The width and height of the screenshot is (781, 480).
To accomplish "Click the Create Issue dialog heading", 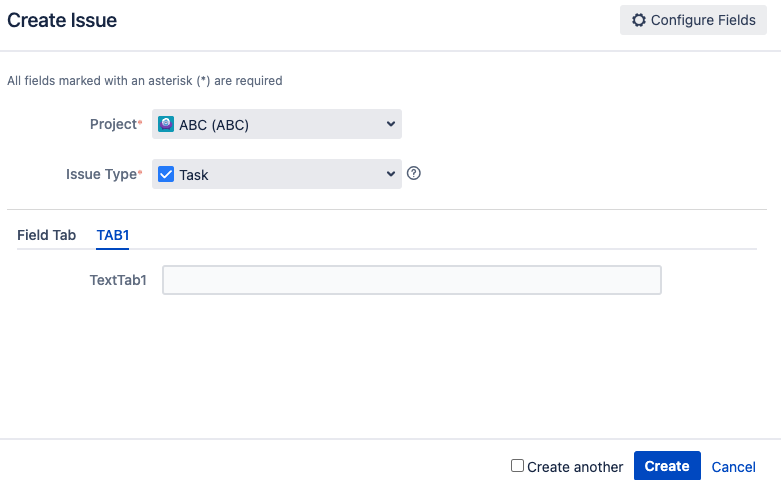I will pyautogui.click(x=62, y=20).
